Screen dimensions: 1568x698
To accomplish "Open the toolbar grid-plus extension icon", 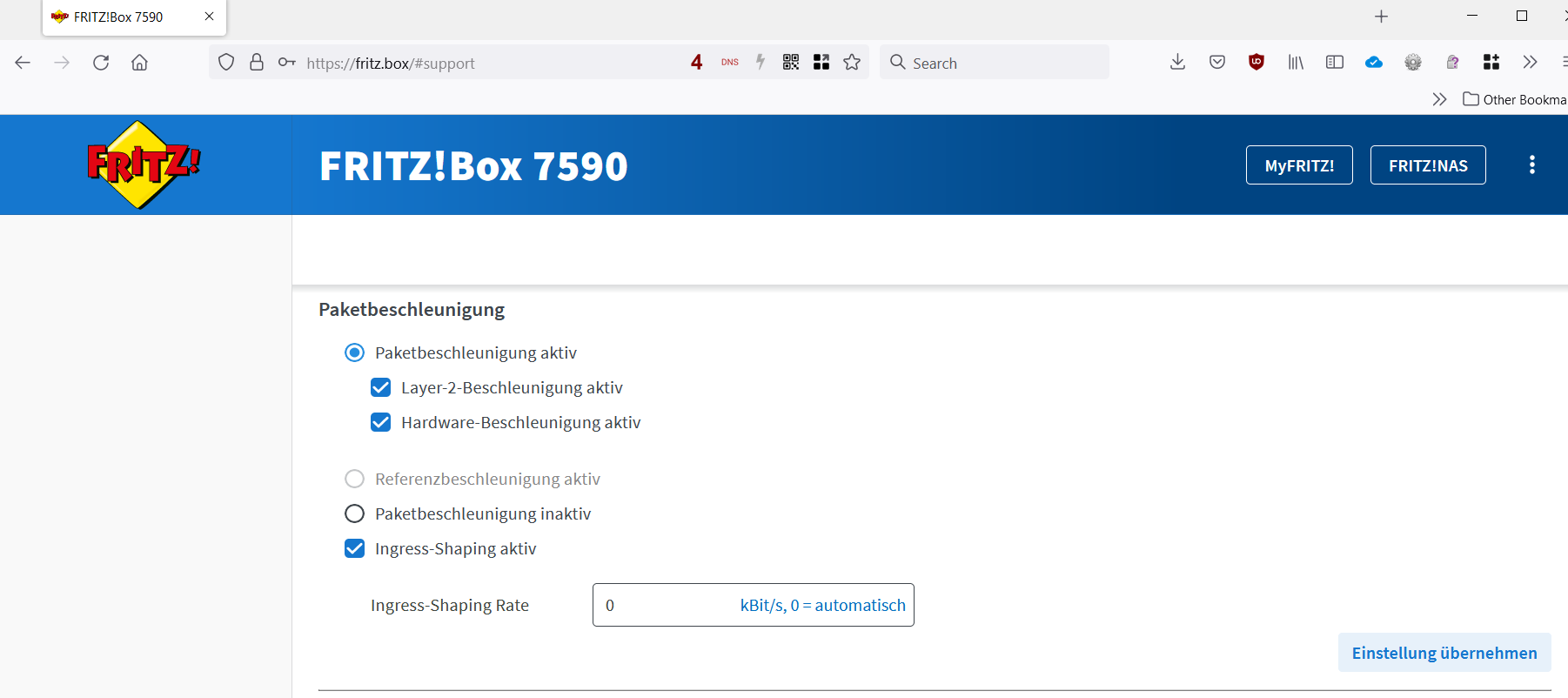I will [1491, 62].
